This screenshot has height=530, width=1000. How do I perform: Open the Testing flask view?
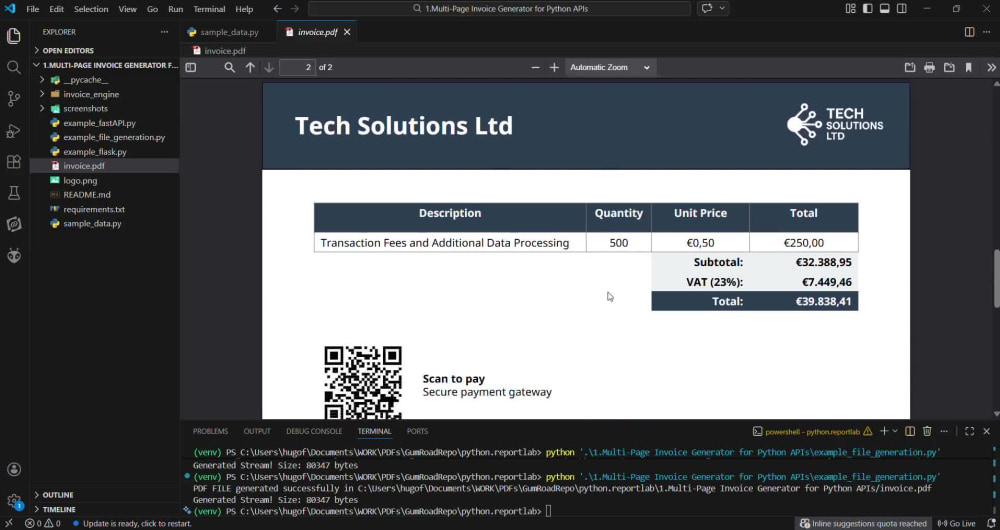tap(13, 193)
